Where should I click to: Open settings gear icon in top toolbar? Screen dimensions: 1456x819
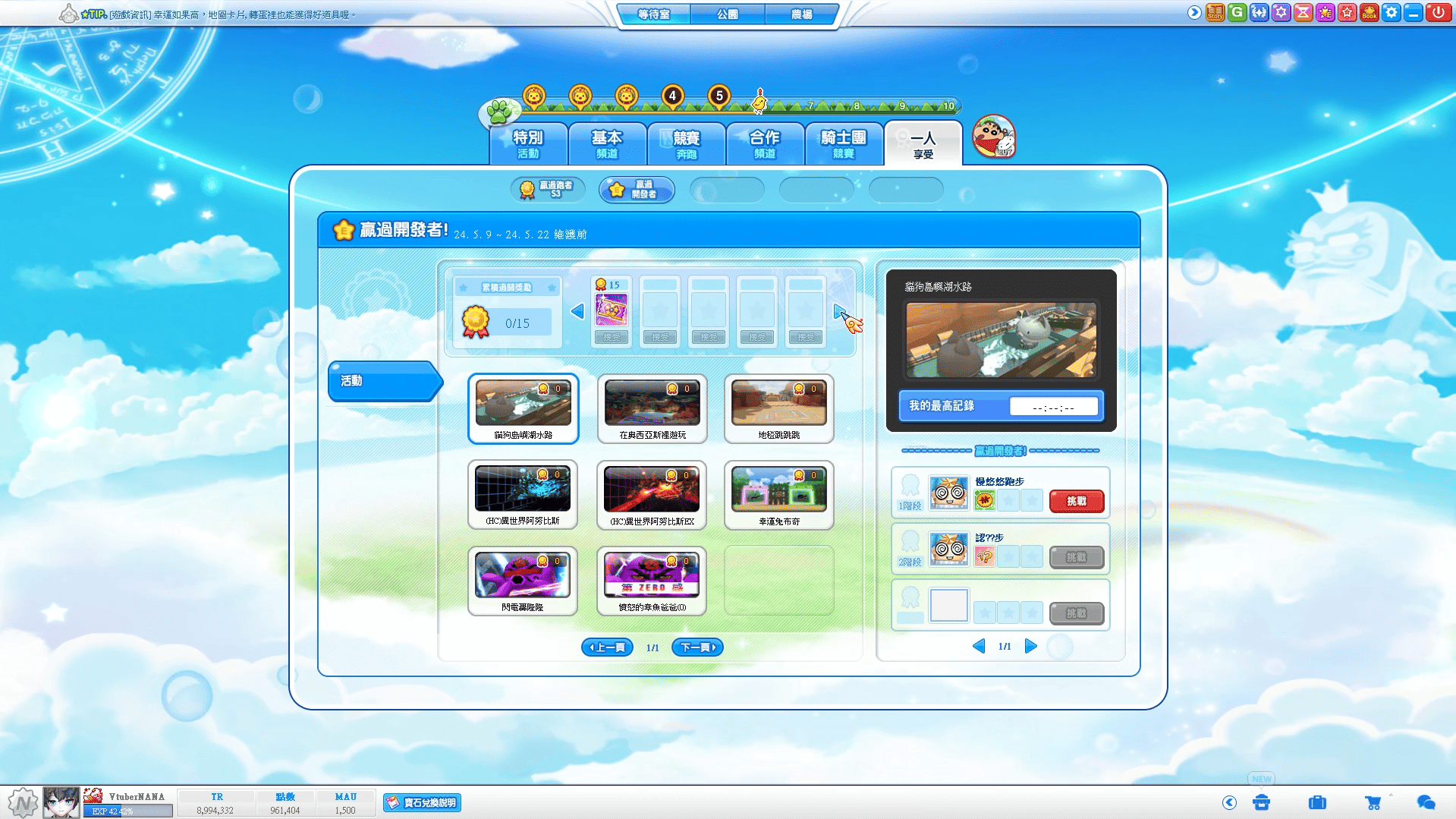click(x=1391, y=12)
